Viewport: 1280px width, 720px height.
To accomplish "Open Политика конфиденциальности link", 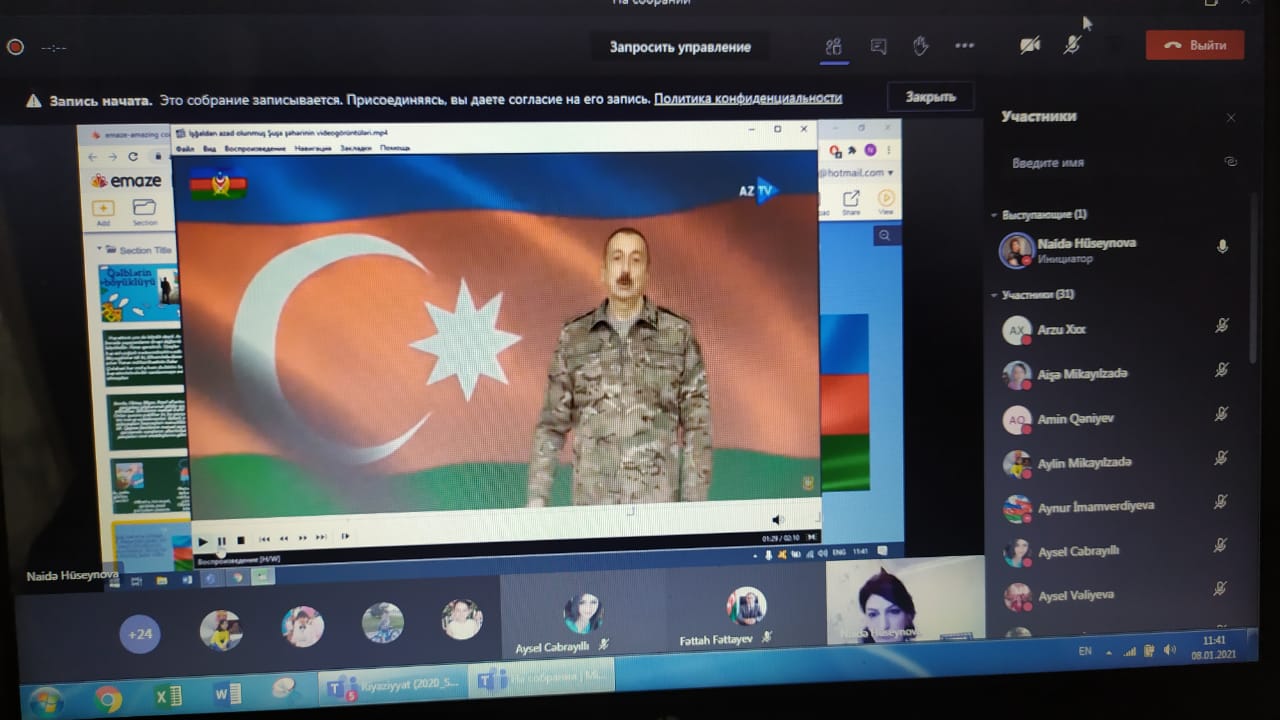I will [x=748, y=98].
